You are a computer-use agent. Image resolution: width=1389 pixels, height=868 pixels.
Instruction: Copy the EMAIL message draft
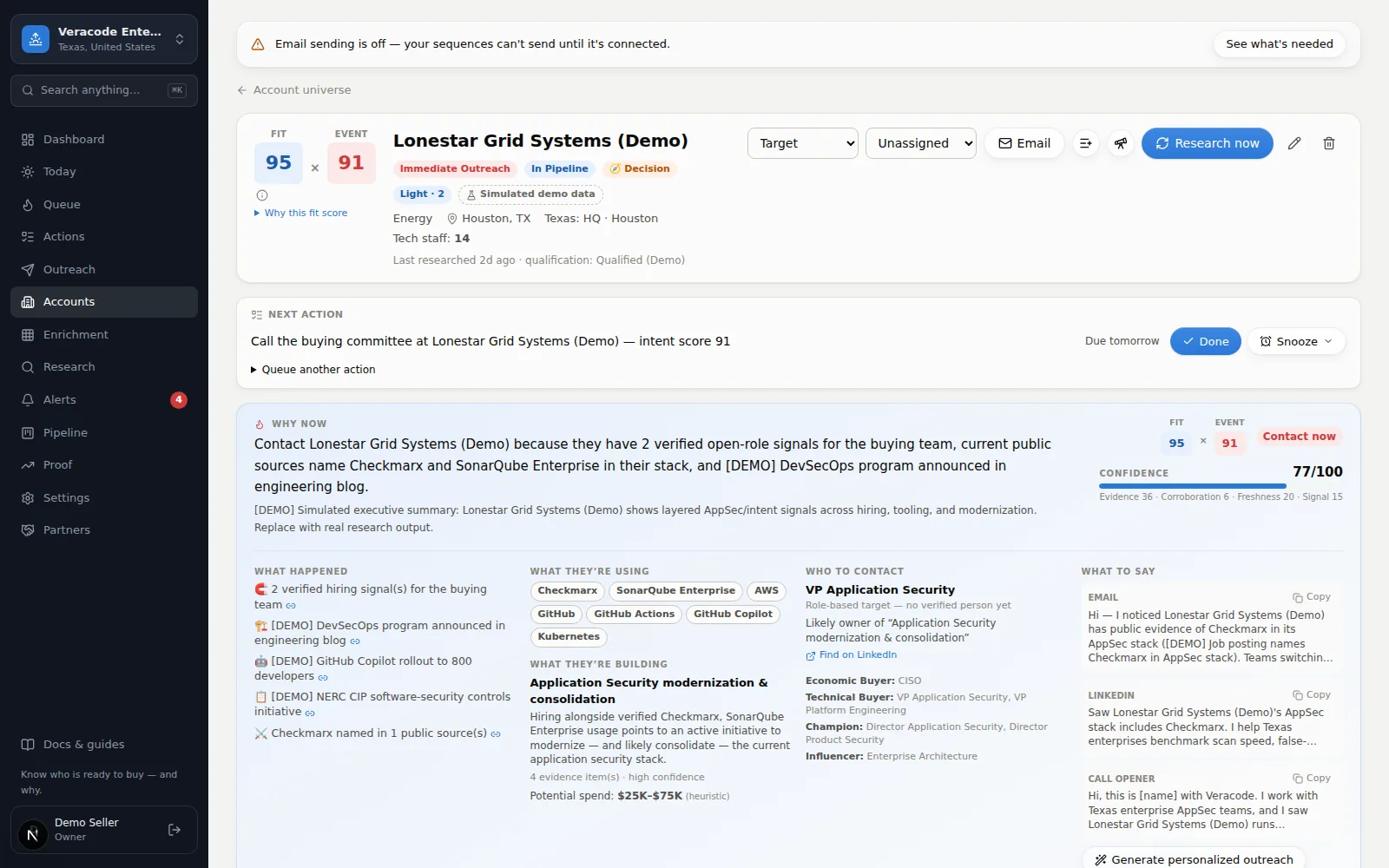[x=1312, y=597]
